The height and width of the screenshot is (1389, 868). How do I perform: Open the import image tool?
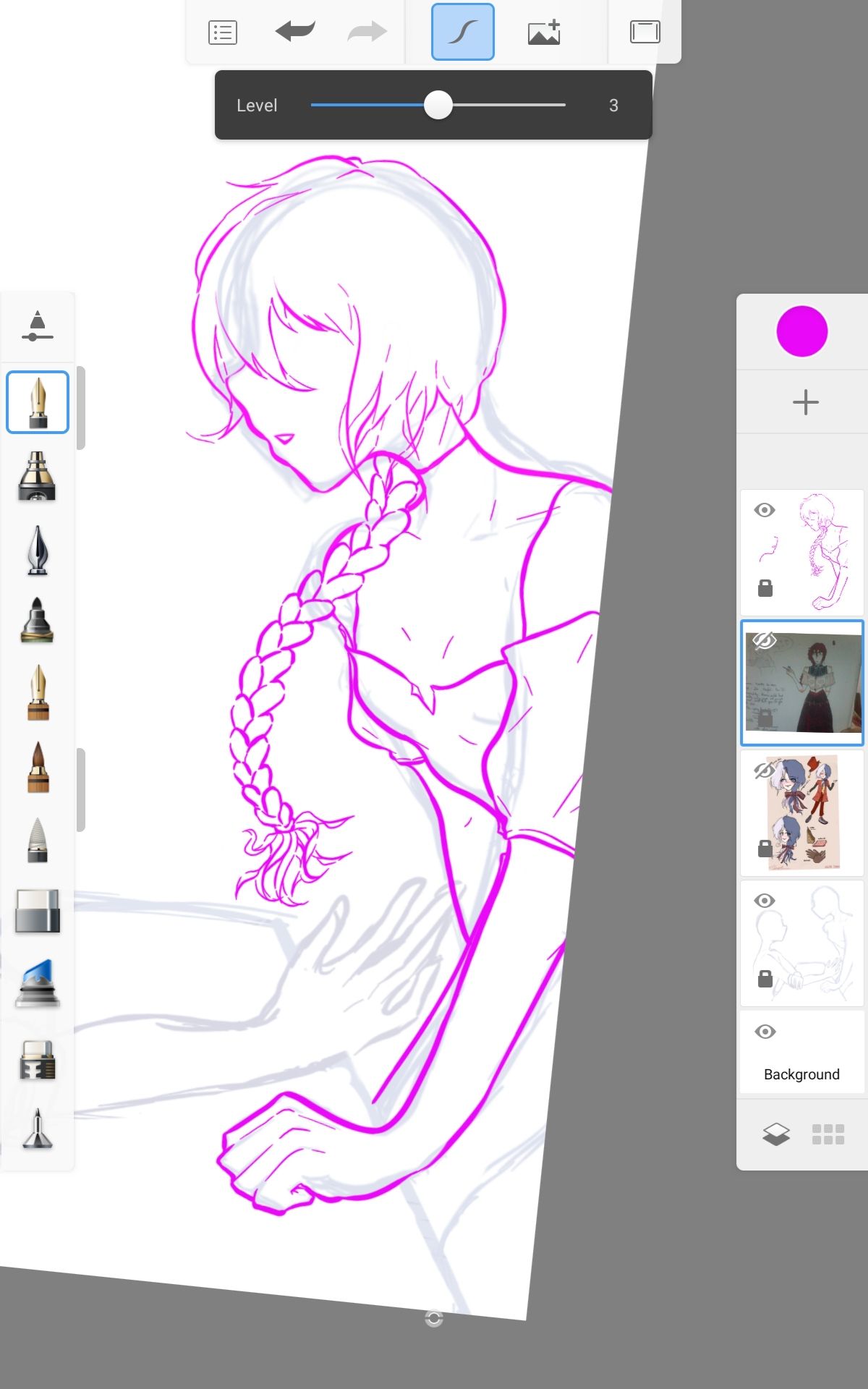click(x=544, y=33)
